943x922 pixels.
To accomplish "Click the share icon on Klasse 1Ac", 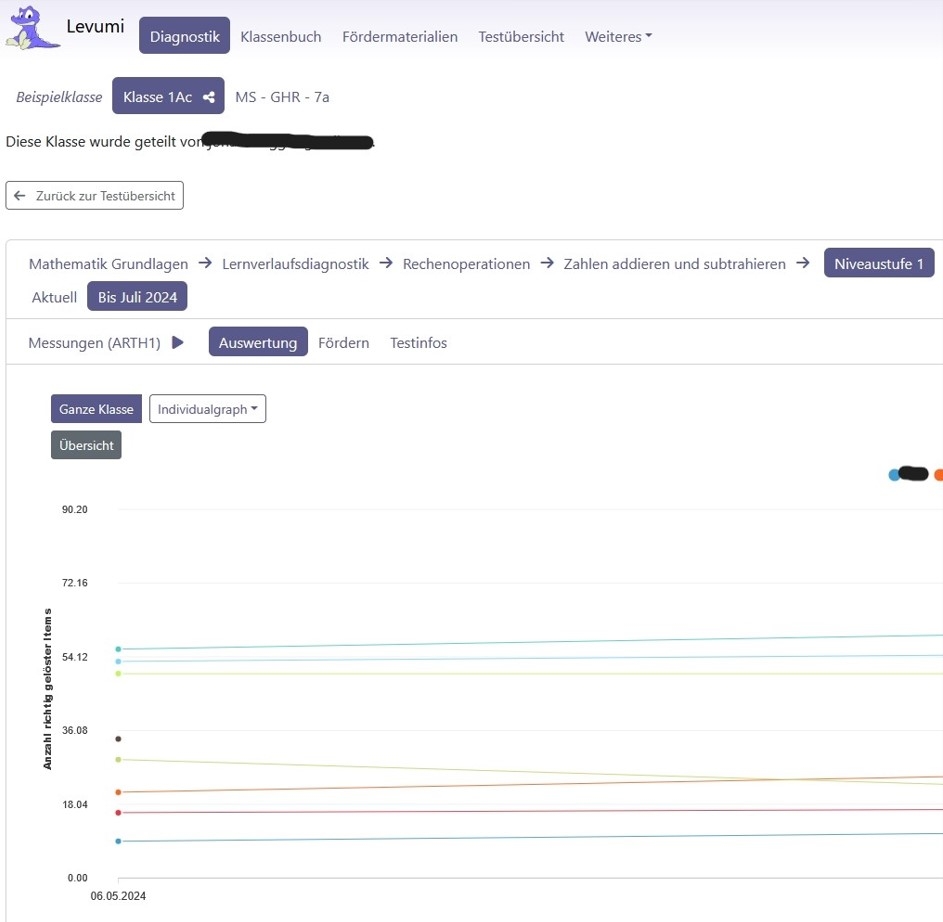I will 209,97.
